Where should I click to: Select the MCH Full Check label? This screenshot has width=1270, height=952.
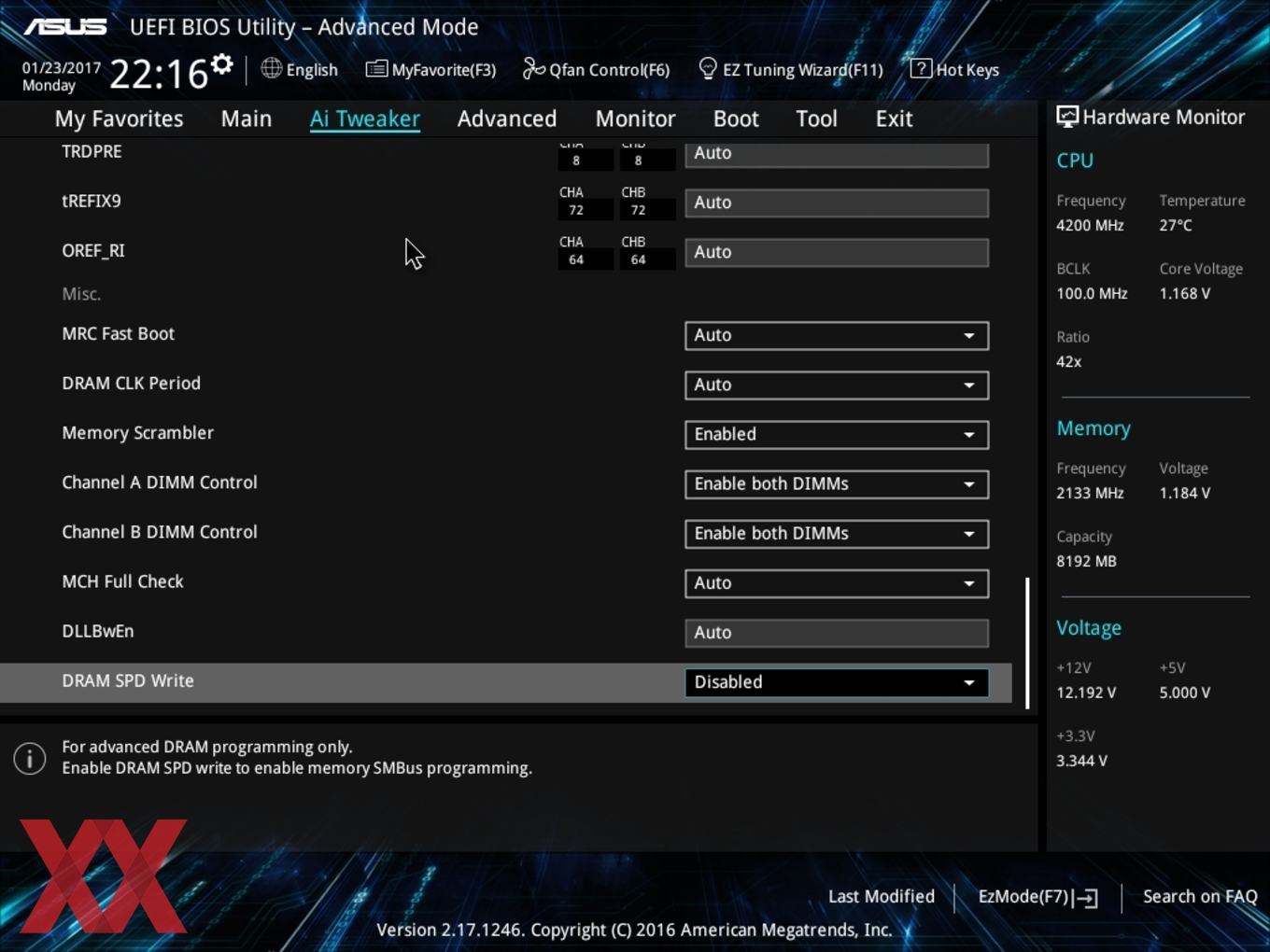click(x=122, y=581)
